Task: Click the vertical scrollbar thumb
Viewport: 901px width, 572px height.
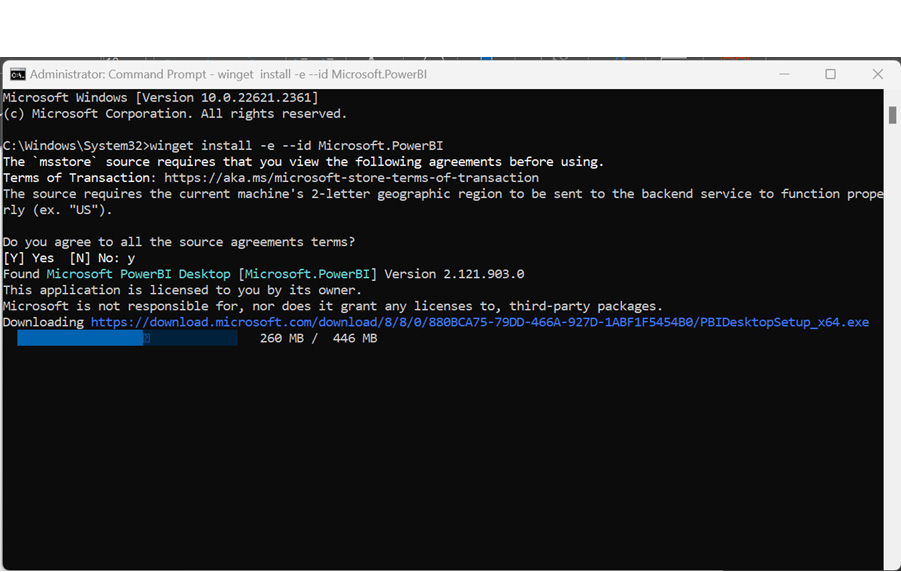Action: (892, 114)
